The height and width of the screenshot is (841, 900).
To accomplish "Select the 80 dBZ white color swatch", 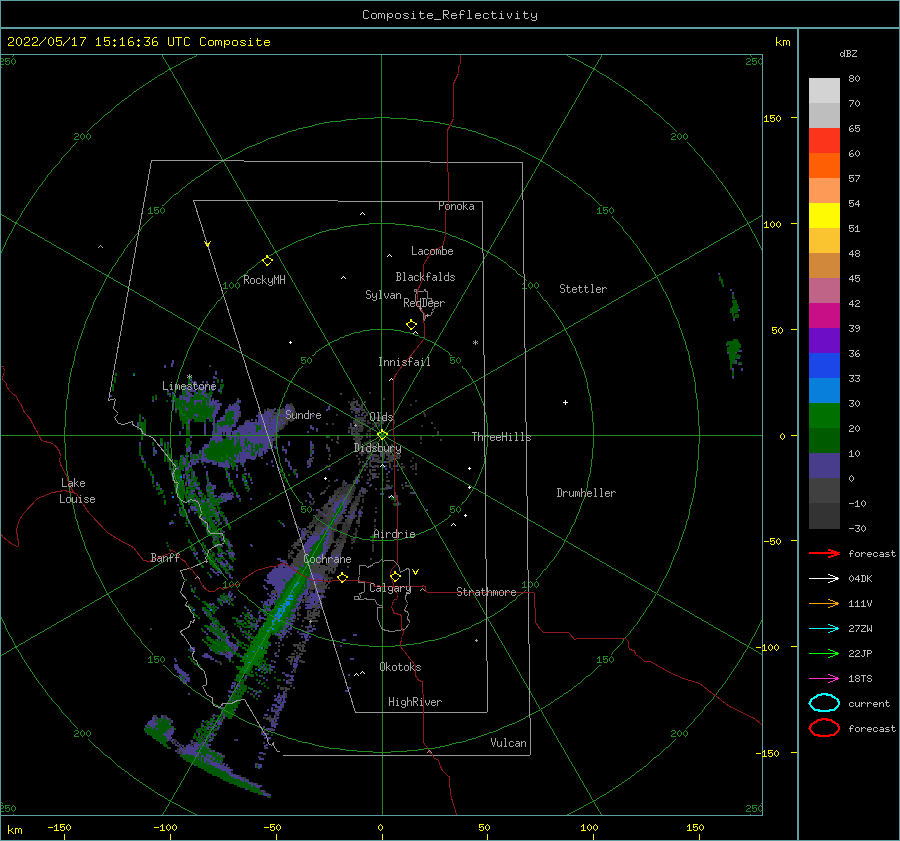I will pos(824,91).
